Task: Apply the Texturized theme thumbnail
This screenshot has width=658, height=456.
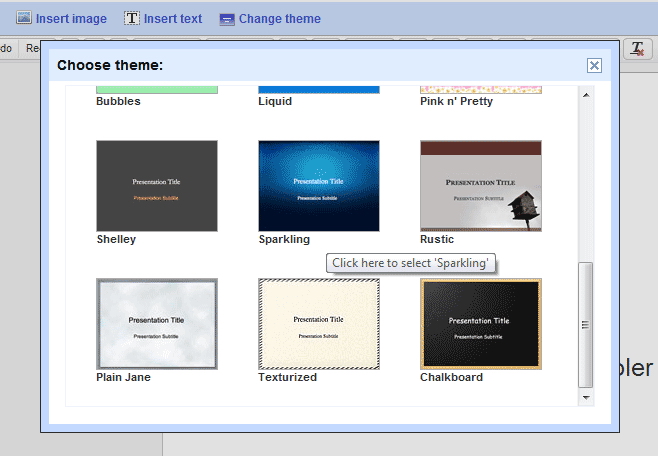Action: (x=318, y=324)
